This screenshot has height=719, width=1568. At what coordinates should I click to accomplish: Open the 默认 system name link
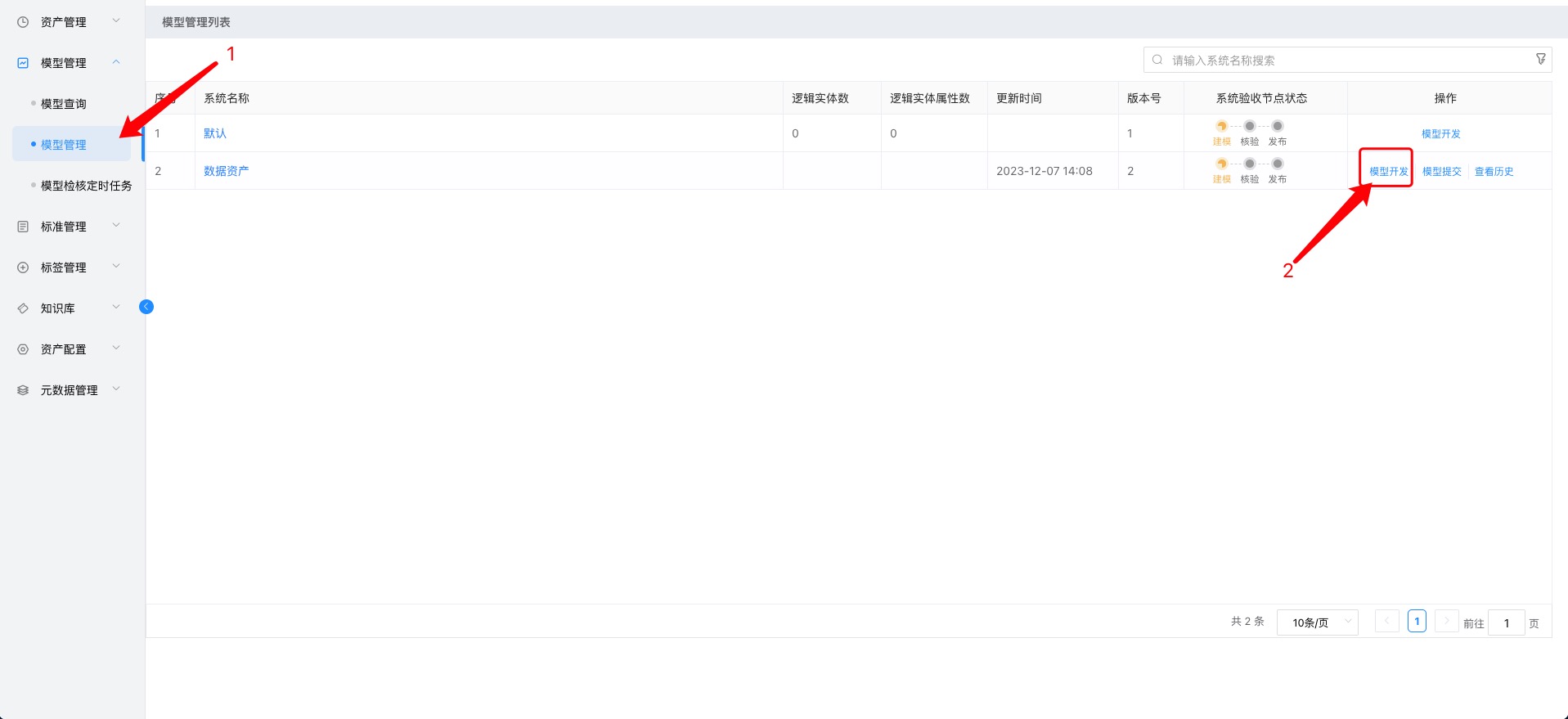[x=215, y=133]
